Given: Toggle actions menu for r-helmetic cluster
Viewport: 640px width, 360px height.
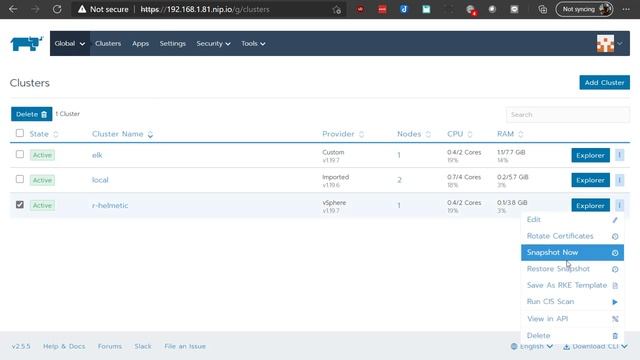Looking at the screenshot, I should click(x=619, y=205).
